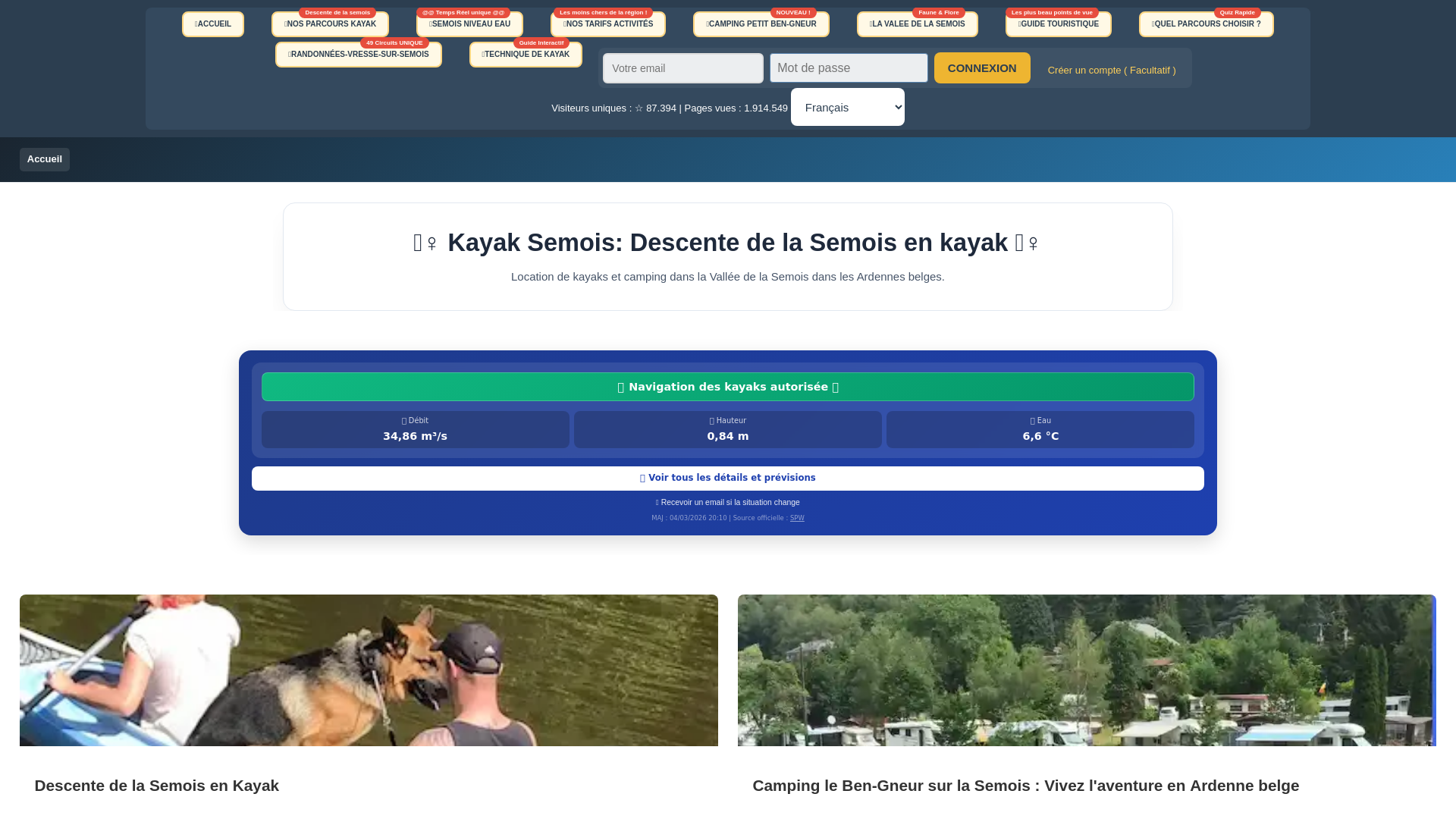Open CAMPING PETIT BEN-GNEUR page
The image size is (1456, 819).
coord(761,24)
